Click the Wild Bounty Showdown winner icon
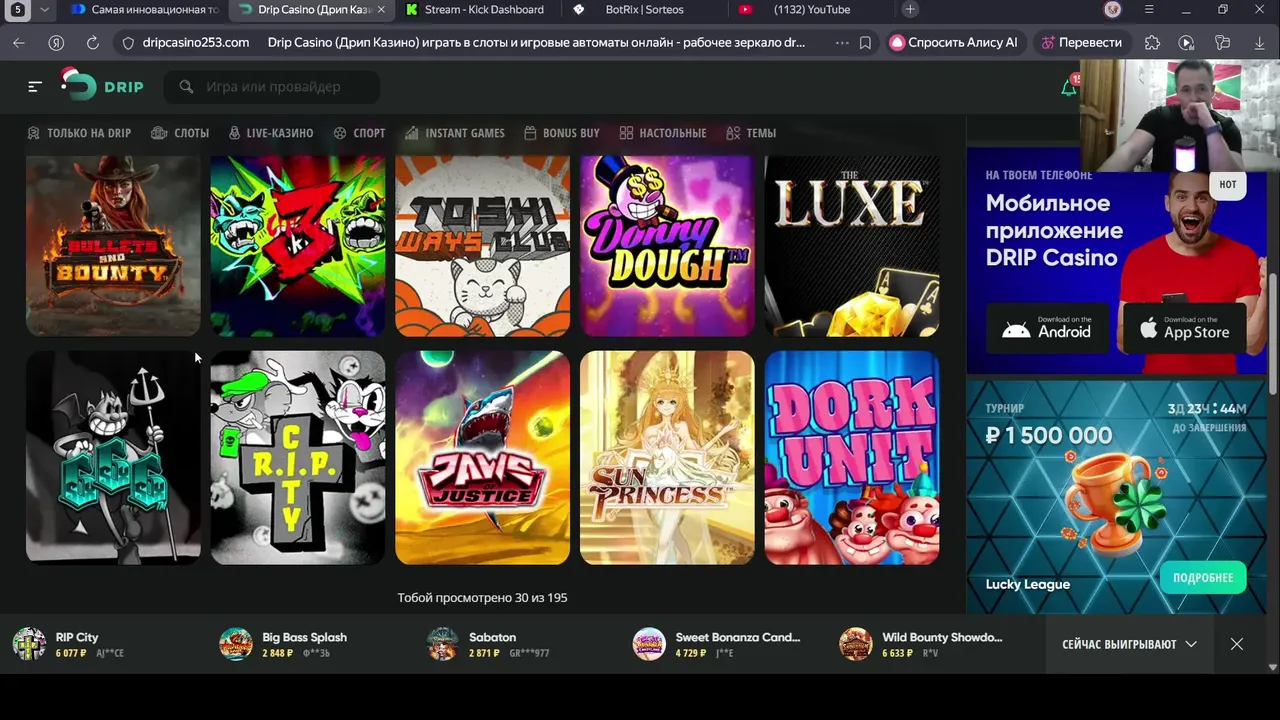1280x720 pixels. [x=856, y=644]
